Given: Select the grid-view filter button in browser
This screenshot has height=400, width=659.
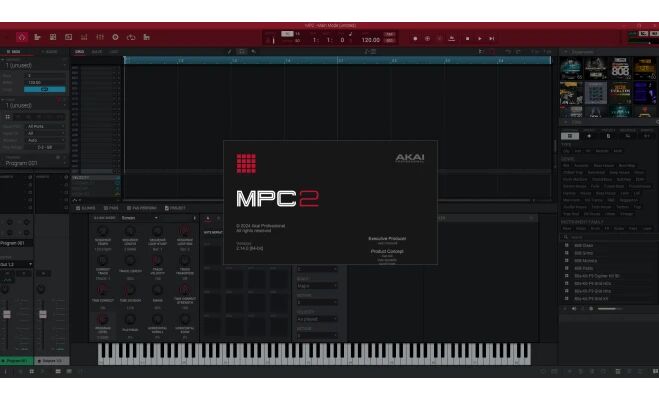Looking at the screenshot, I should 570,136.
